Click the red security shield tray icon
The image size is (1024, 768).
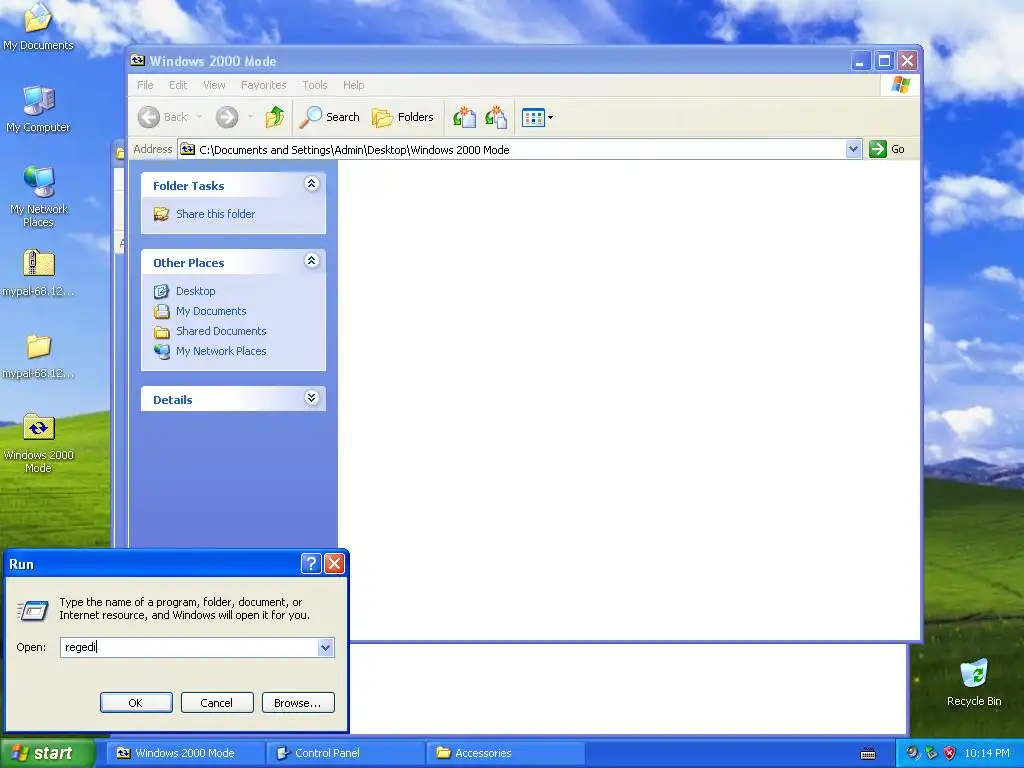[x=950, y=753]
